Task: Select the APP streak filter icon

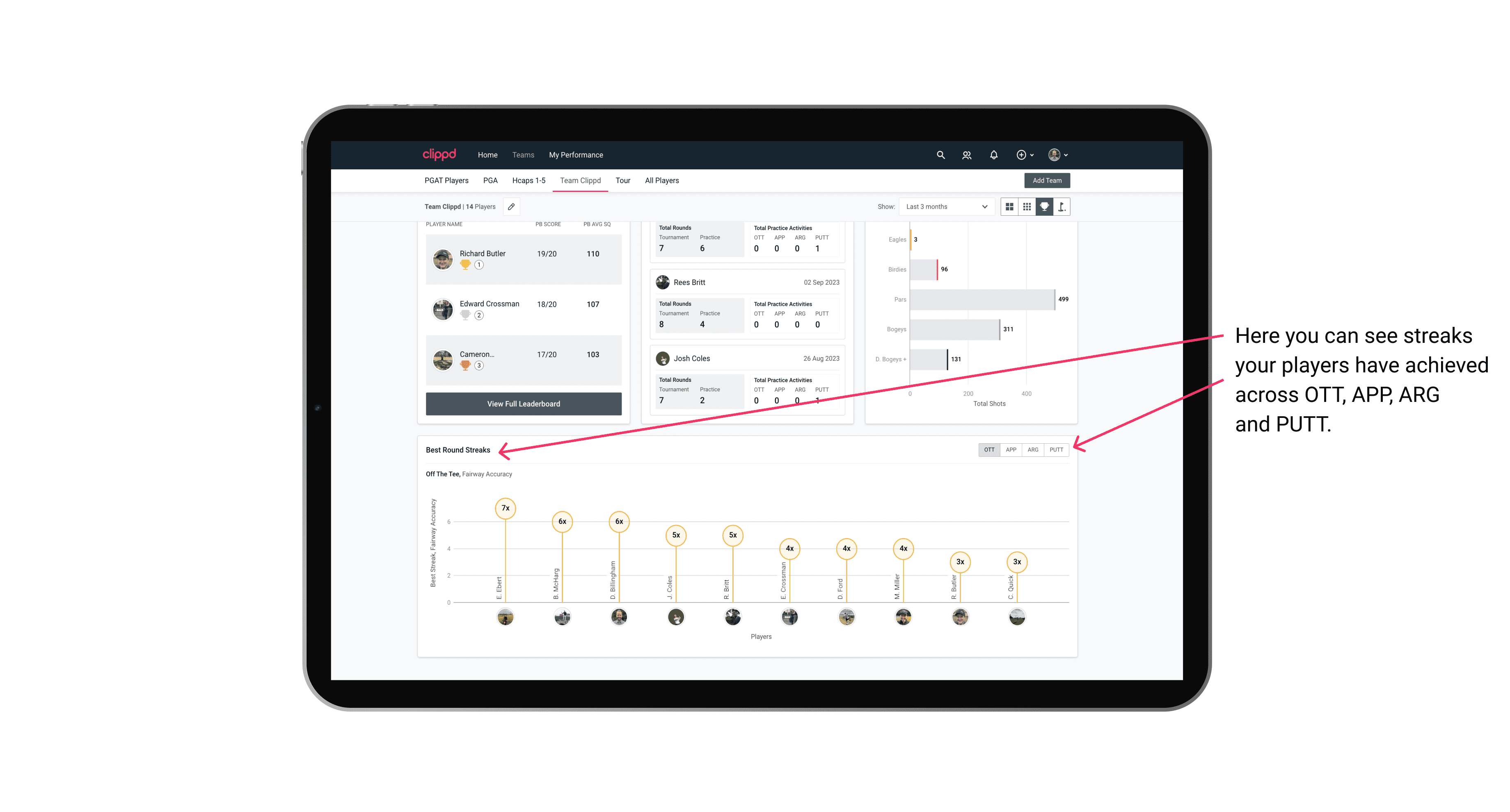Action: [x=1010, y=449]
